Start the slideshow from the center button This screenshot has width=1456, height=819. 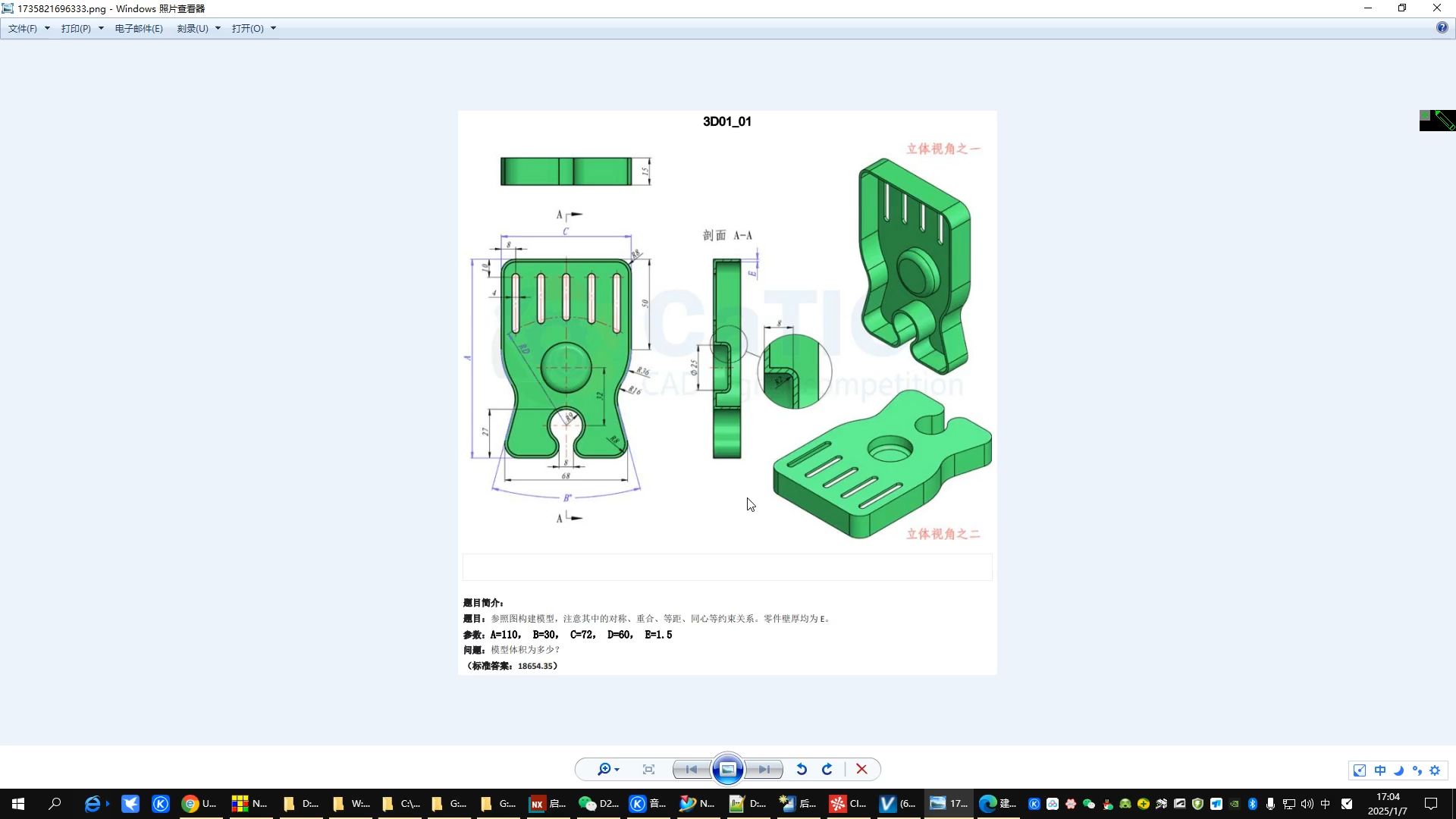click(727, 769)
